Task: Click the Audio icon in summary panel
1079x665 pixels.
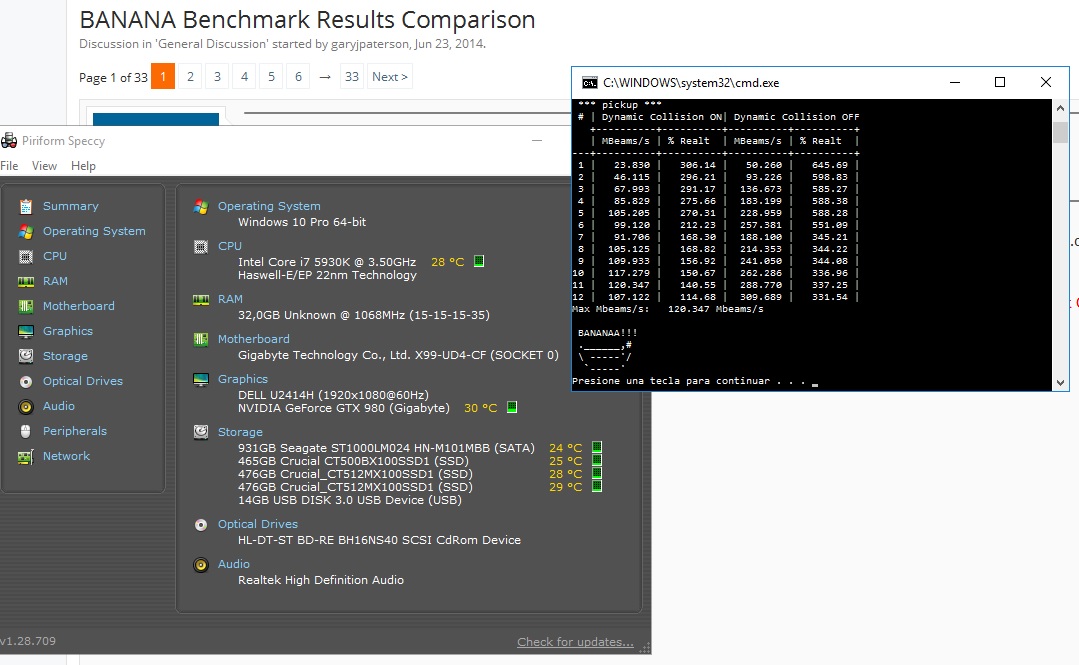Action: pyautogui.click(x=201, y=564)
